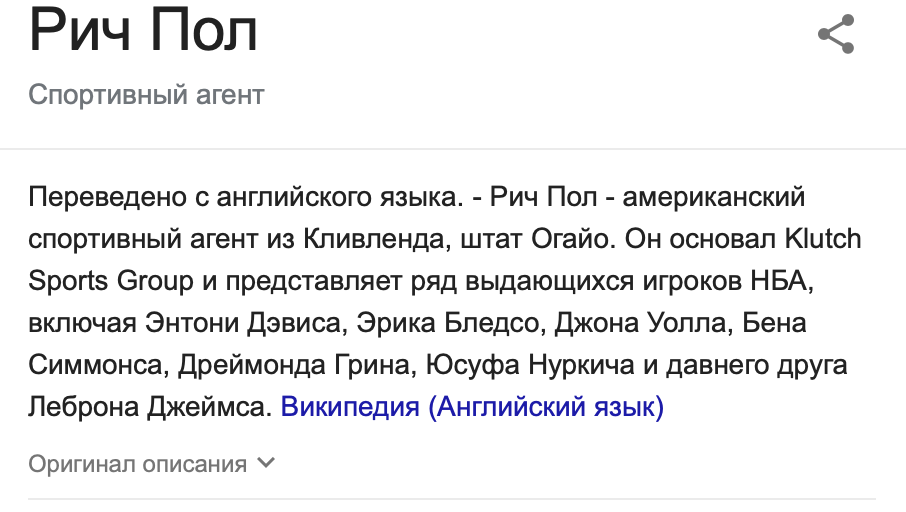Click the word Википедия in the blue link
The height and width of the screenshot is (512, 906).
pyautogui.click(x=350, y=407)
